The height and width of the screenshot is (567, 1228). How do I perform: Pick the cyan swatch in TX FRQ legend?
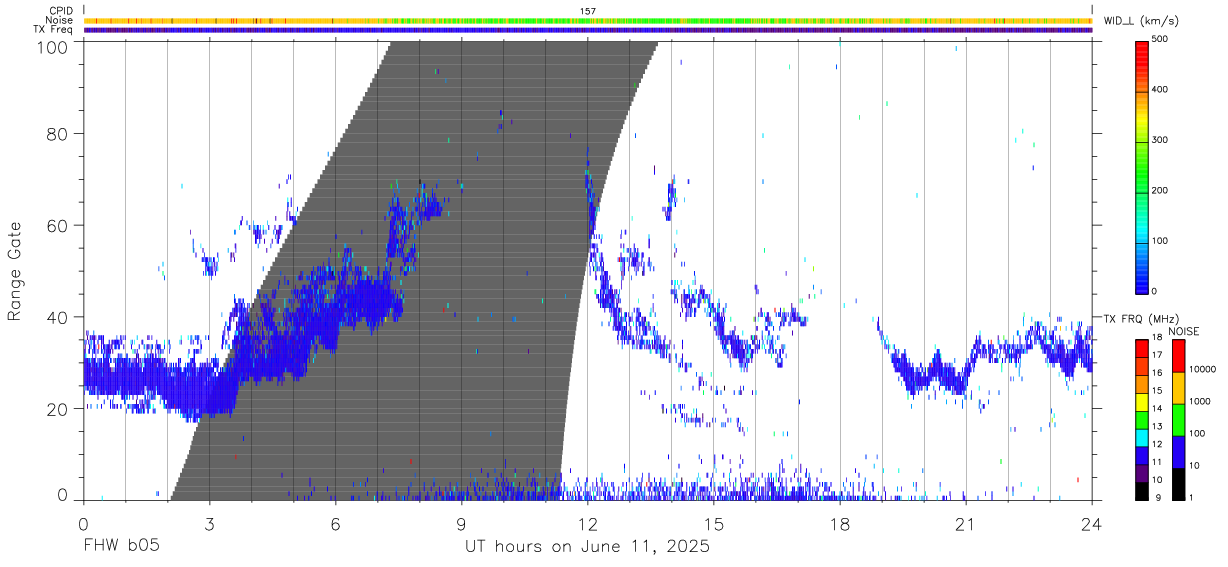tap(1142, 437)
